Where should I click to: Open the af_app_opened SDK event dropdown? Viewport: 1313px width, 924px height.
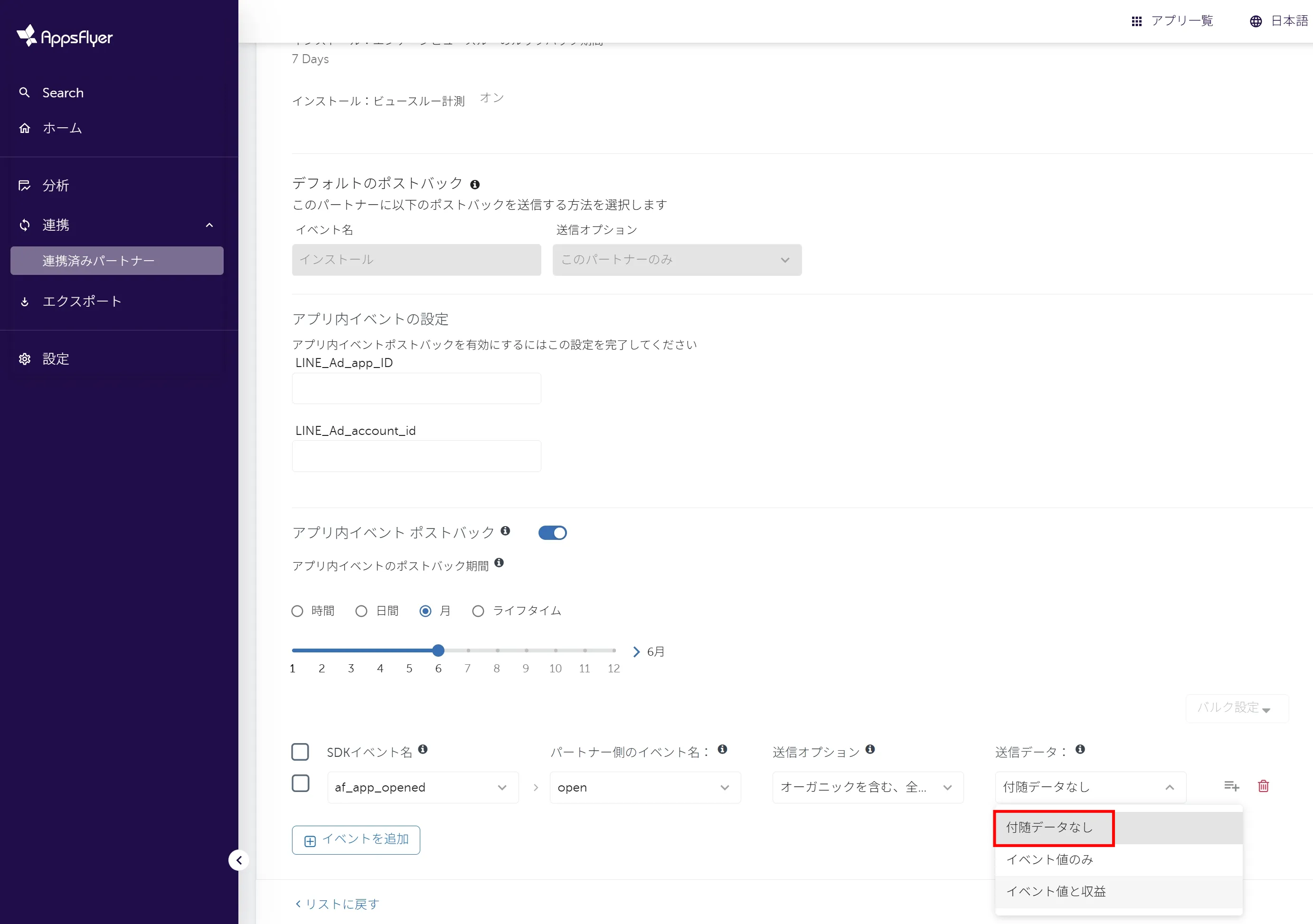tap(423, 787)
